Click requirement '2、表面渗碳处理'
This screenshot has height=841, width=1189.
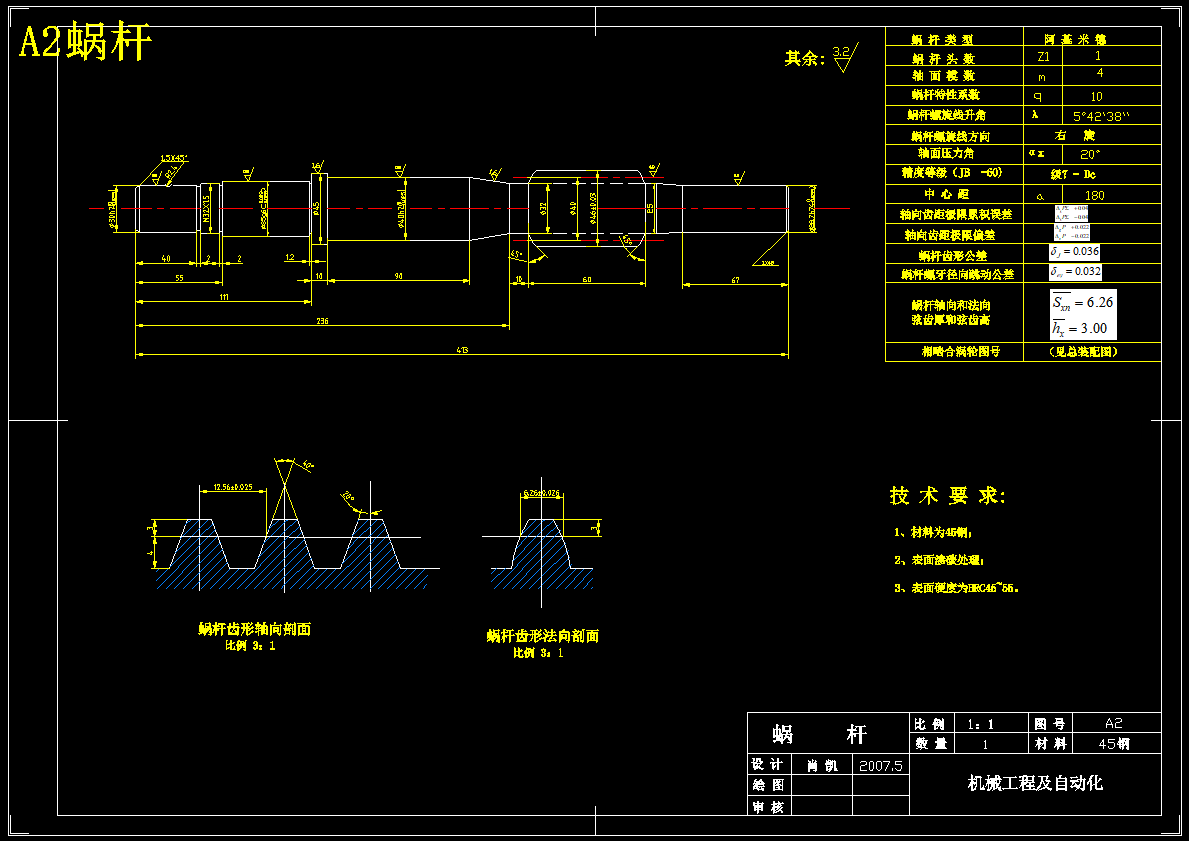tap(939, 560)
